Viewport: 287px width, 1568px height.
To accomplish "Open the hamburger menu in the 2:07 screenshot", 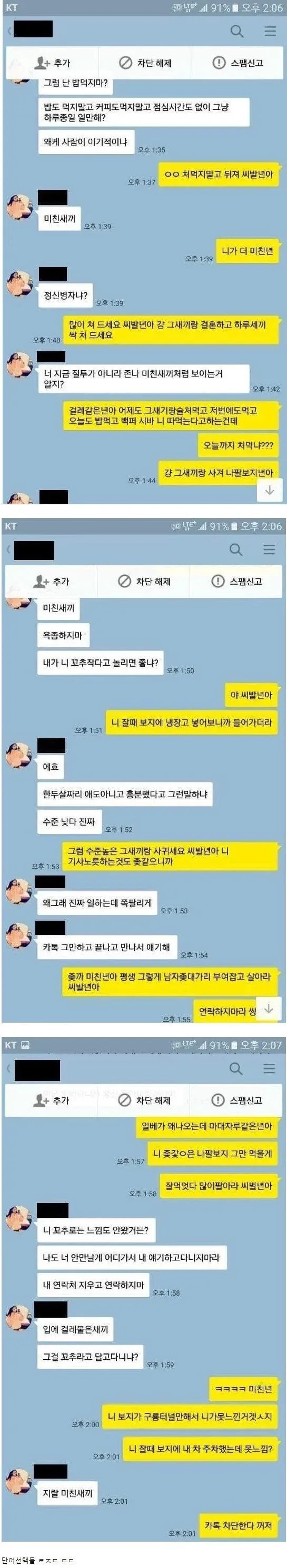I will coord(269,1068).
